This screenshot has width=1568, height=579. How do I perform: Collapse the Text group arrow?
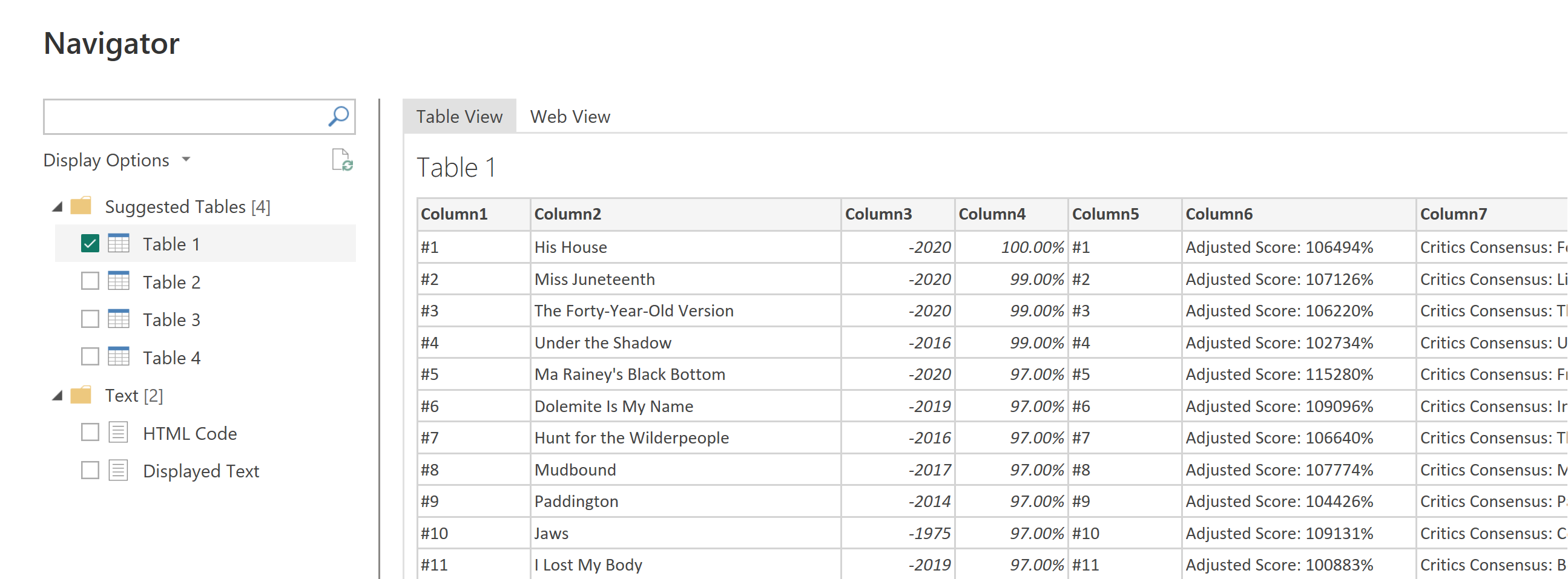[x=58, y=396]
